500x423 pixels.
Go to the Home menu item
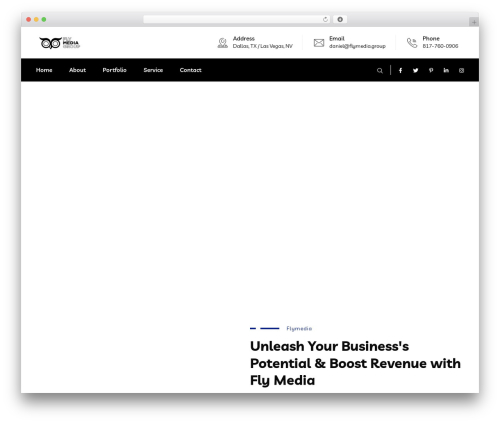click(x=44, y=70)
